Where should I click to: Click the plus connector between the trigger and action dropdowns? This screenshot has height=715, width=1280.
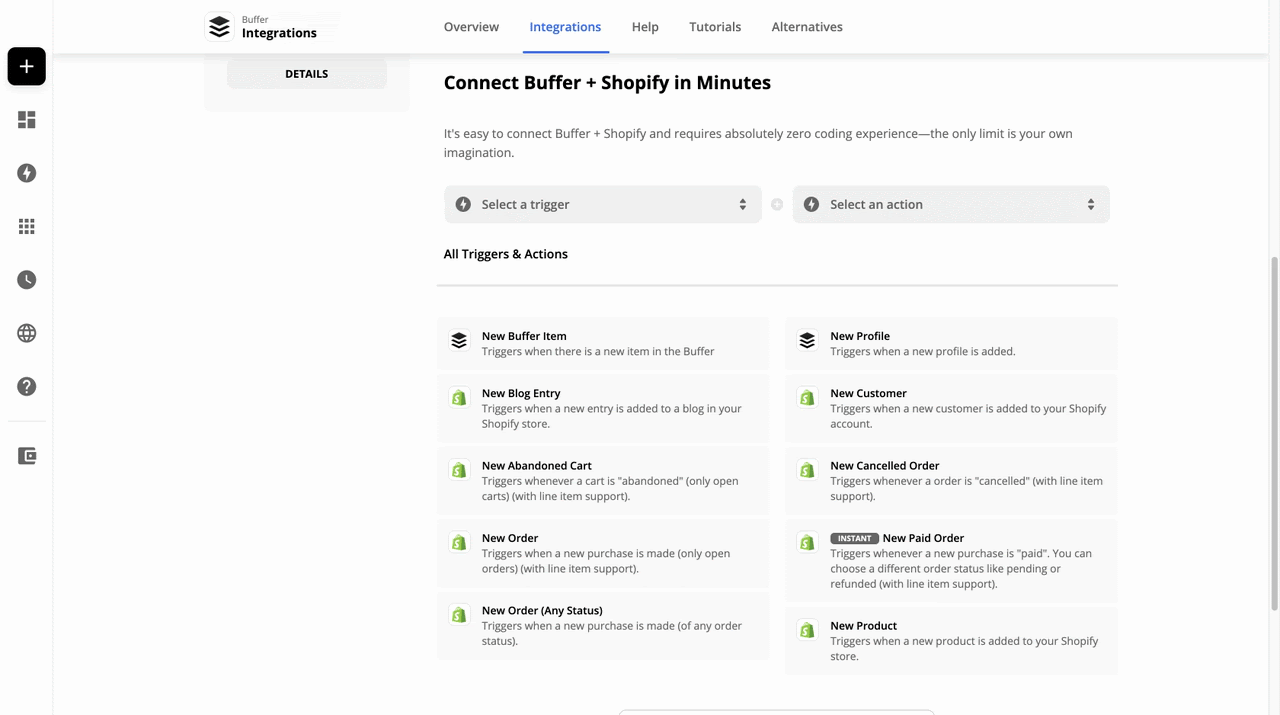pyautogui.click(x=777, y=204)
